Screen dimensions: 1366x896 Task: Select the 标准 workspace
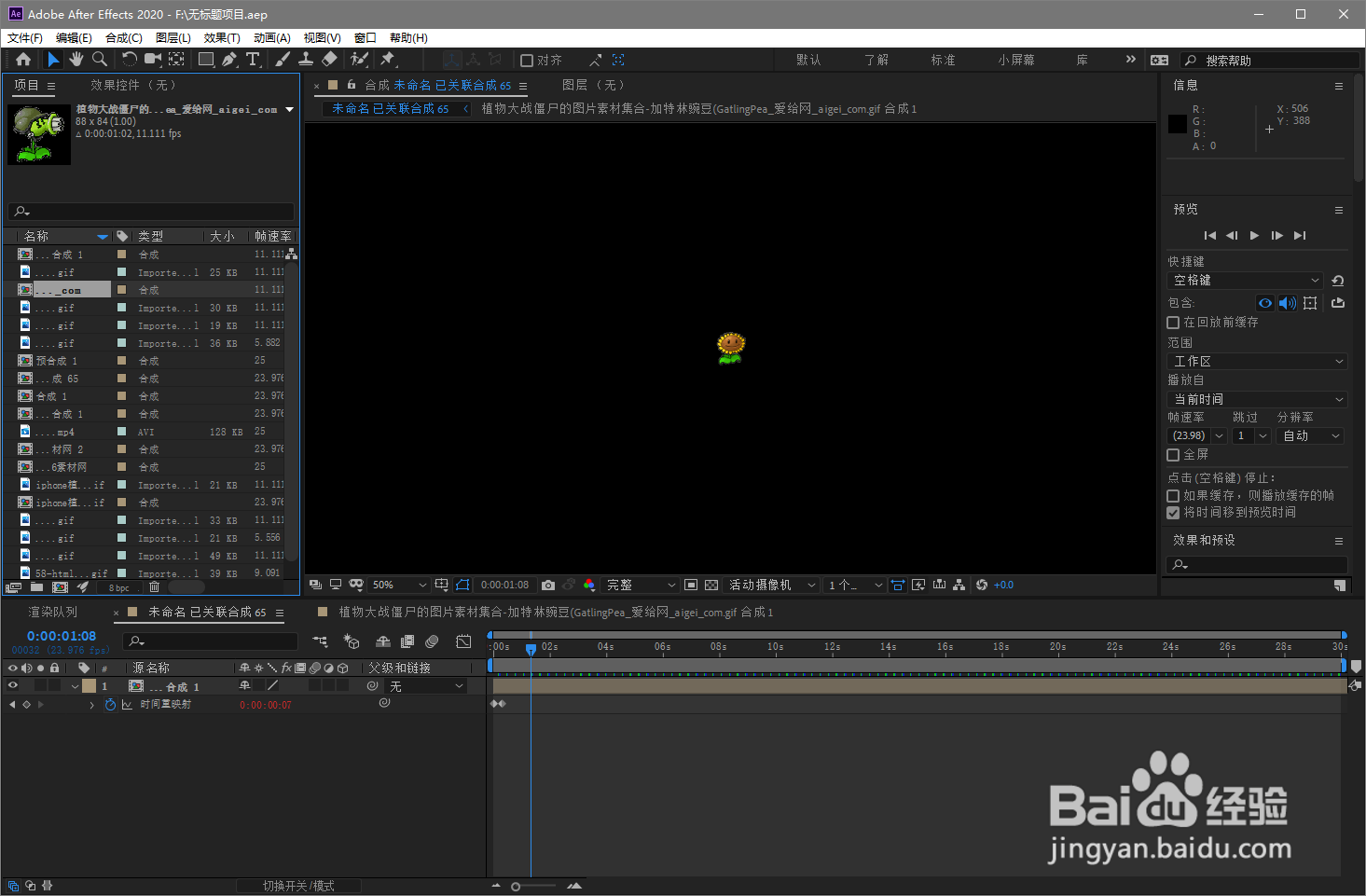(x=943, y=60)
